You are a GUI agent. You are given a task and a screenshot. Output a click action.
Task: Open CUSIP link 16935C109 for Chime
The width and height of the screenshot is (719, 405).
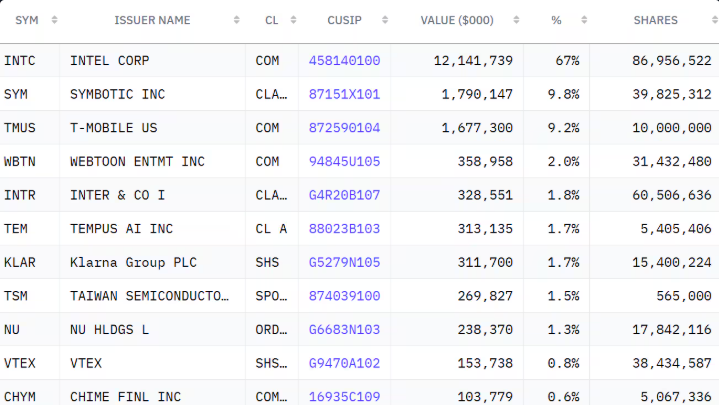click(344, 397)
